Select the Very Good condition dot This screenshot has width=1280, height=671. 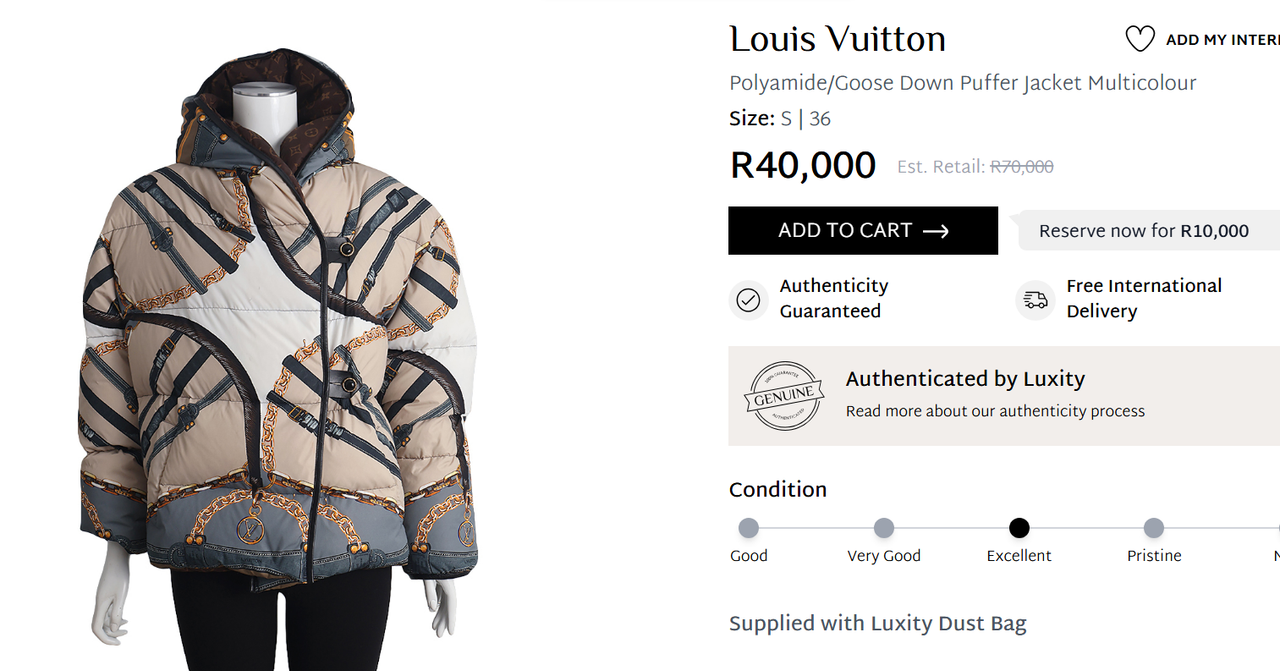(x=884, y=528)
